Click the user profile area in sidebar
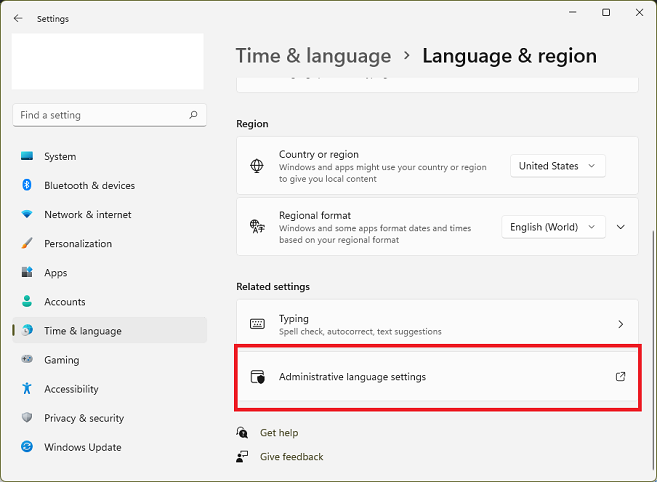This screenshot has width=657, height=482. (x=108, y=61)
